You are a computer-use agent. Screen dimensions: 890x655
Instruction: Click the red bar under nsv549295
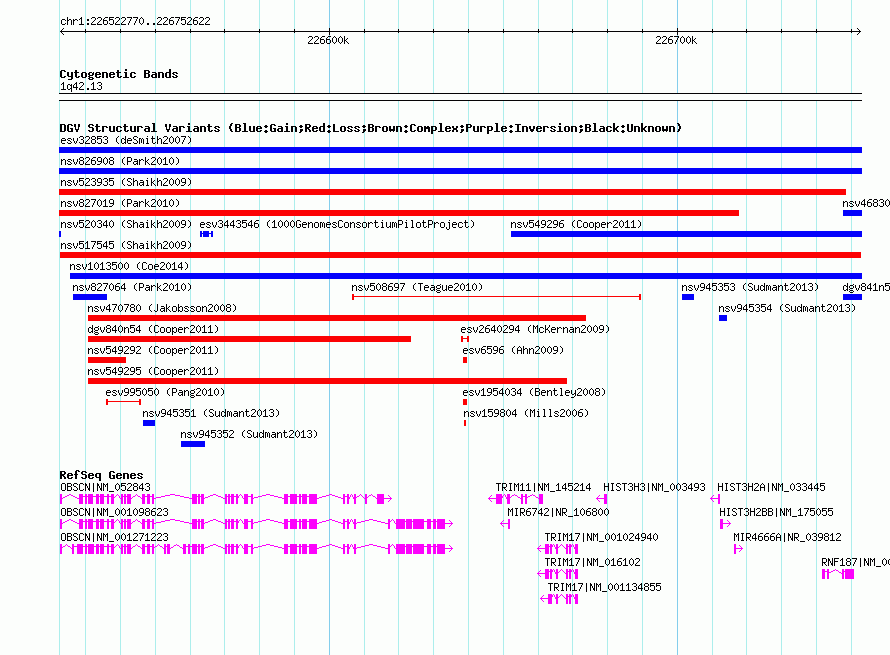(x=328, y=381)
